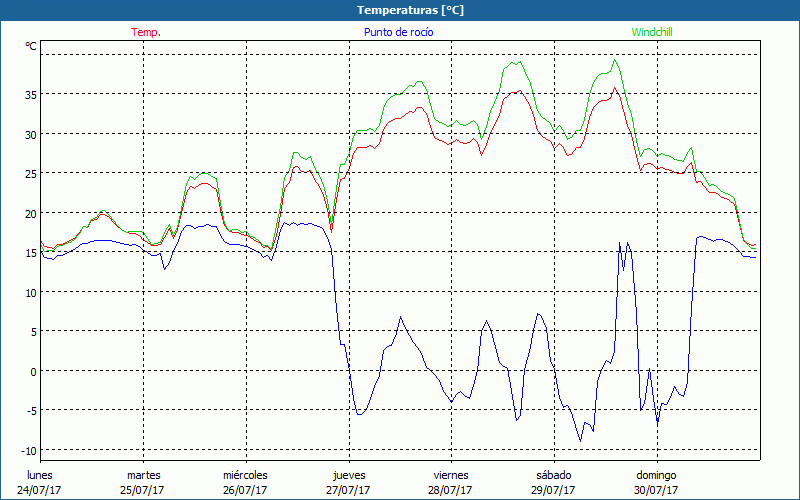Click the 35 value on the temperature axis
Image resolution: width=800 pixels, height=500 pixels.
click(x=31, y=95)
